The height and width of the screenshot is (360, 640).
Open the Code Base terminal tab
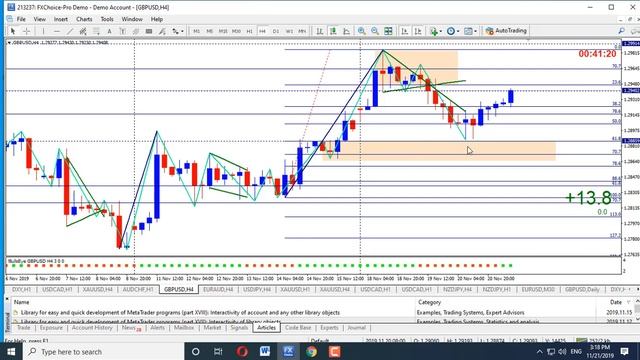pyautogui.click(x=298, y=328)
